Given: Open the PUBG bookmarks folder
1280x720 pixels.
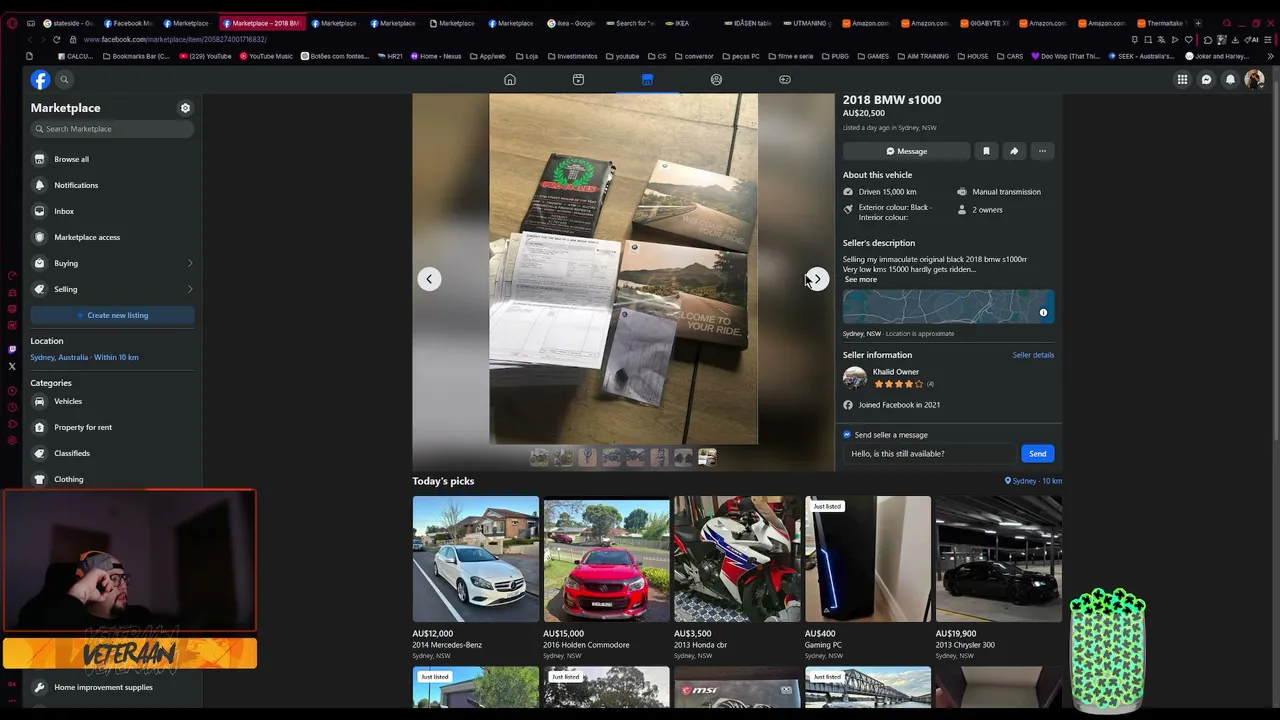Looking at the screenshot, I should pos(834,56).
